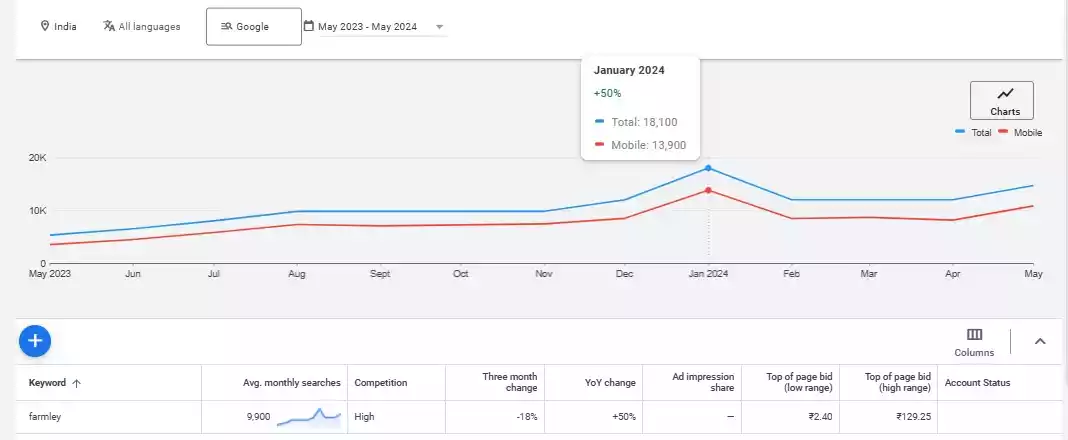
Task: Select the farmley keyword row
Action: click(45, 416)
